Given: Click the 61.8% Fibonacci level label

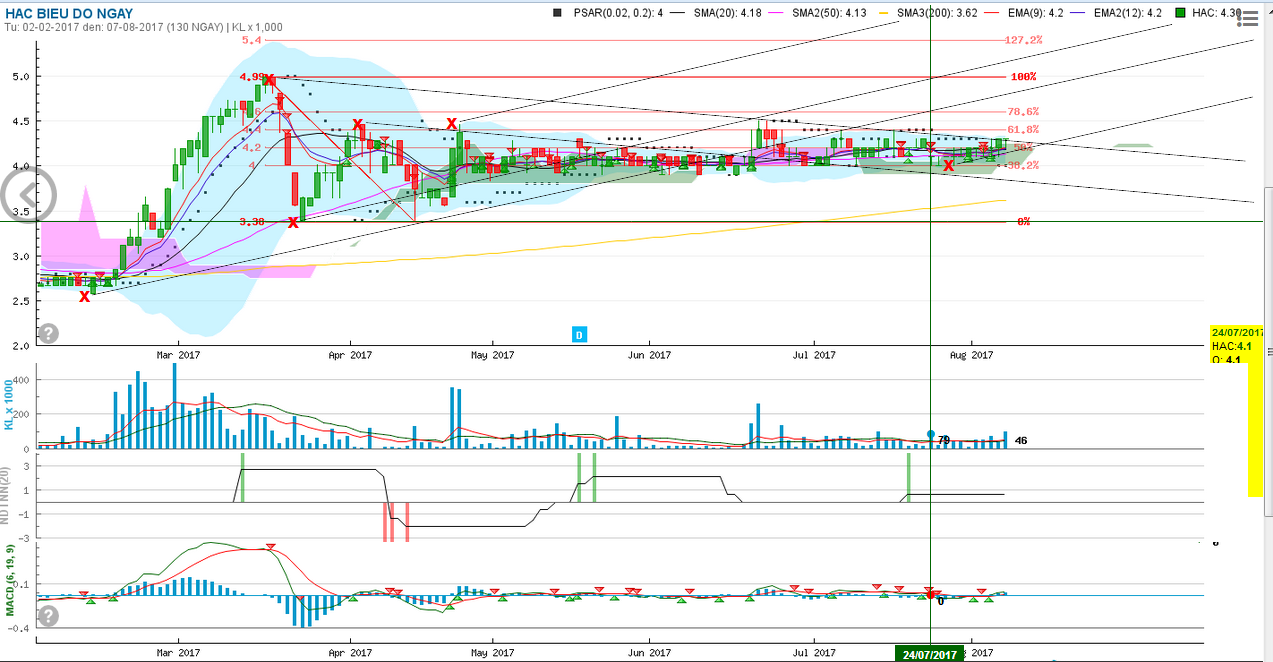Looking at the screenshot, I should (1023, 130).
